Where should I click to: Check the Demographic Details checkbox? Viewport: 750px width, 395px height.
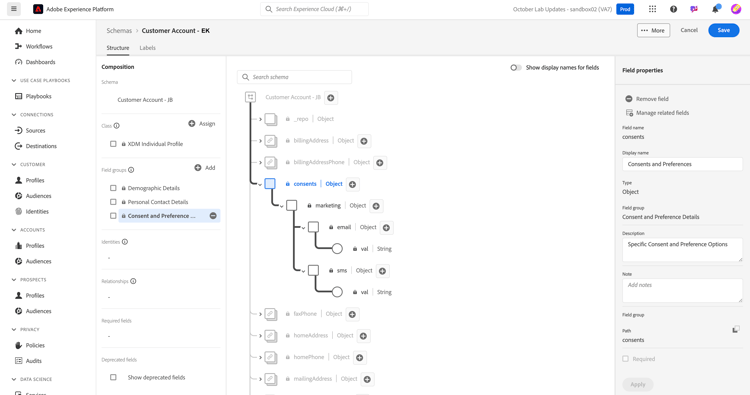coord(113,188)
